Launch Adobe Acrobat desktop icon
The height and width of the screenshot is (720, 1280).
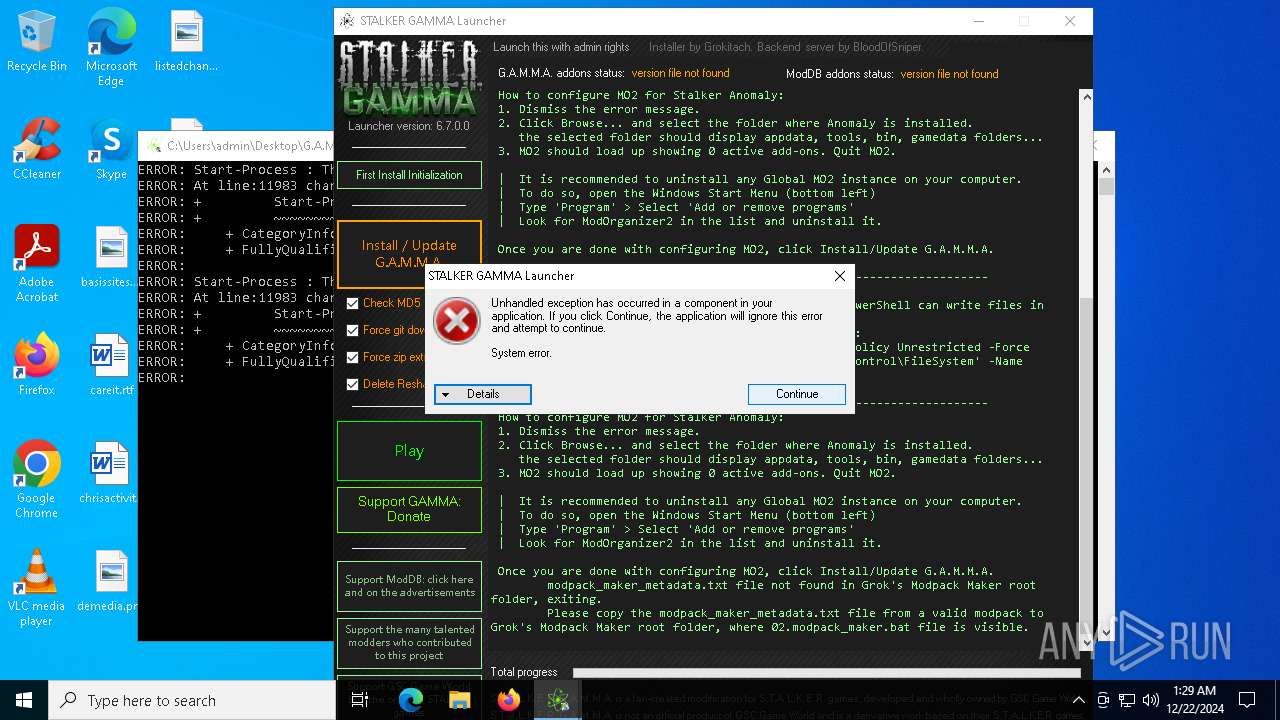click(x=36, y=264)
